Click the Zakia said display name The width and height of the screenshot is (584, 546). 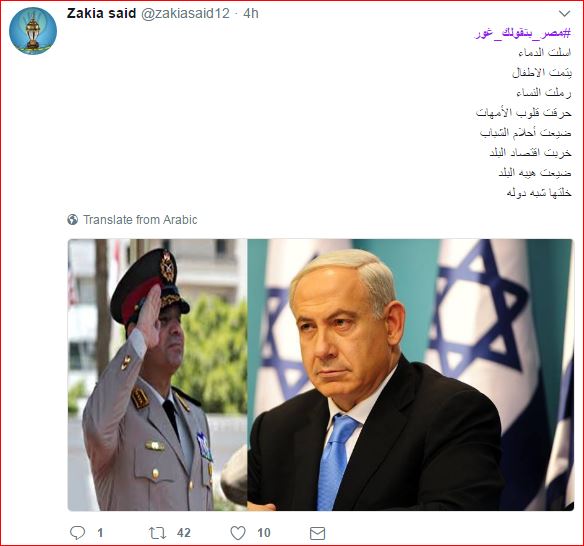tap(101, 13)
